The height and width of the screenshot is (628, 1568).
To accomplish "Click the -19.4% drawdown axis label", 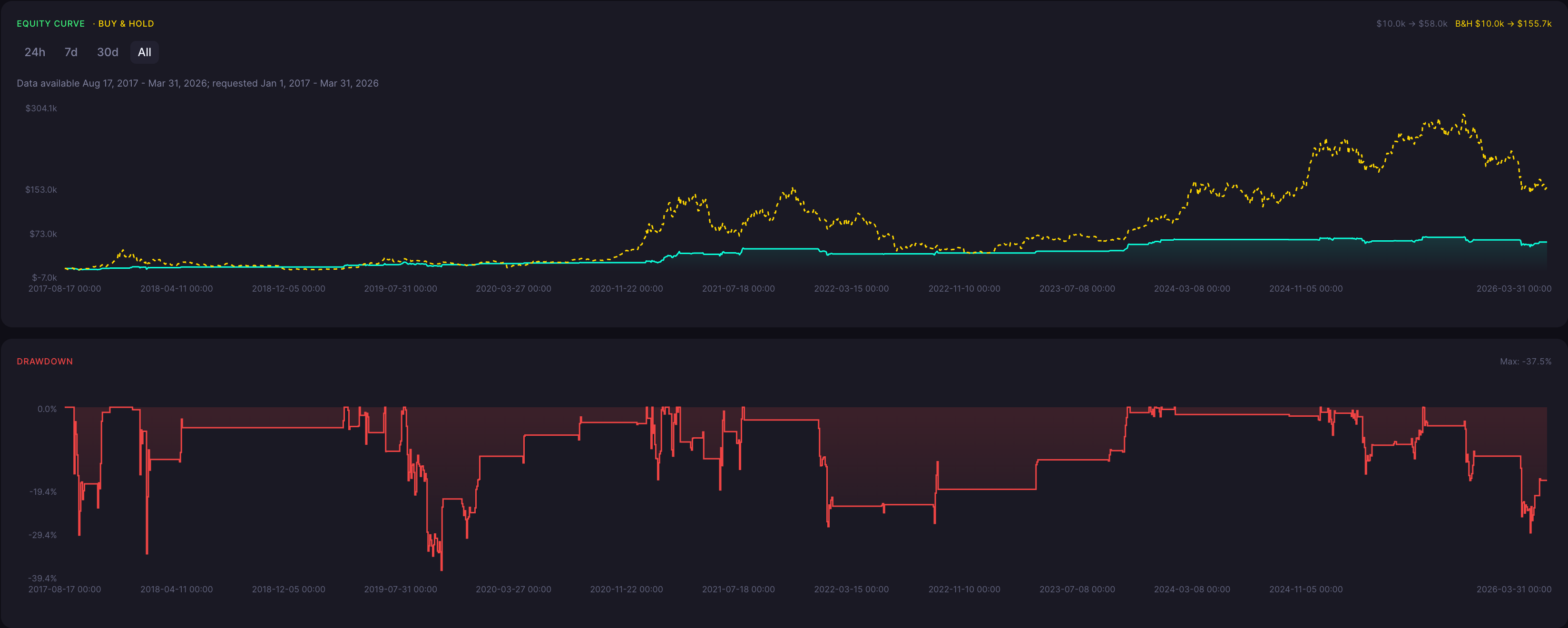I will [x=43, y=492].
